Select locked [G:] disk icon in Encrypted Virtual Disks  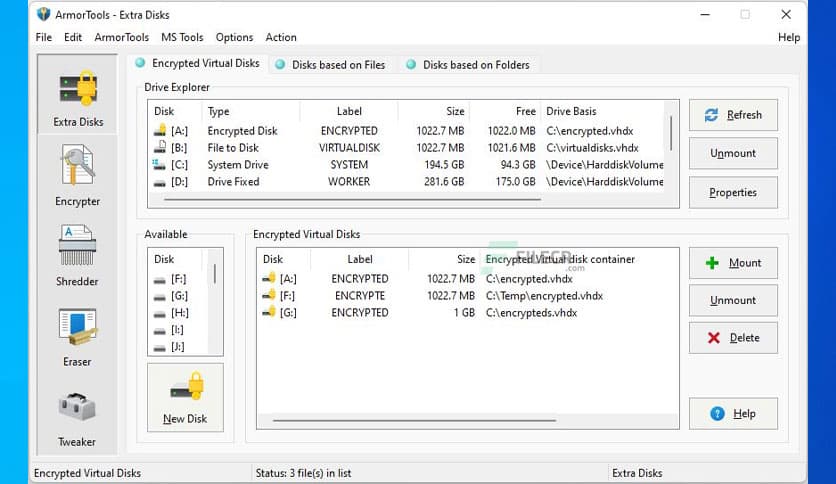269,312
